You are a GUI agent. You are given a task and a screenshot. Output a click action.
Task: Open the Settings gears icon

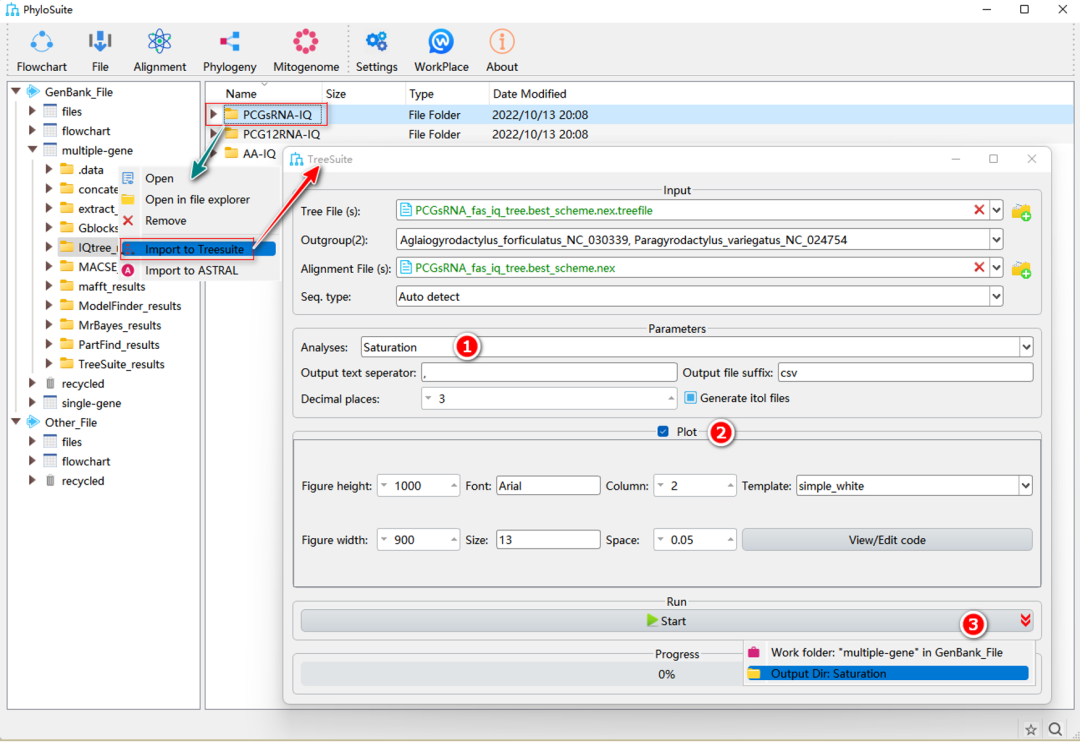tap(376, 43)
